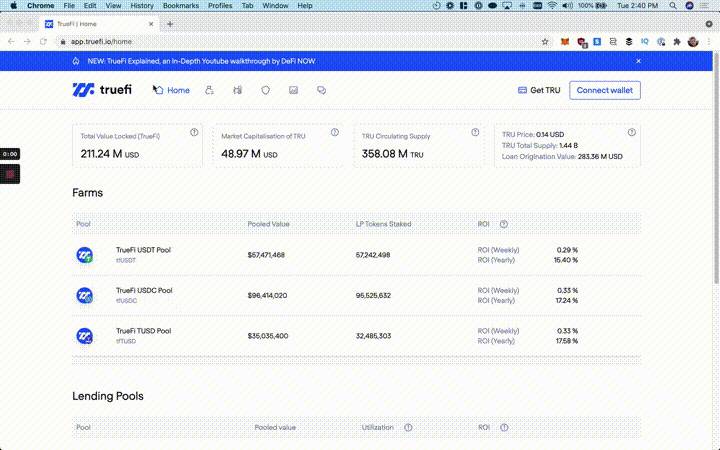Show info for Total Value Locked
720x450 pixels.
[x=194, y=132]
